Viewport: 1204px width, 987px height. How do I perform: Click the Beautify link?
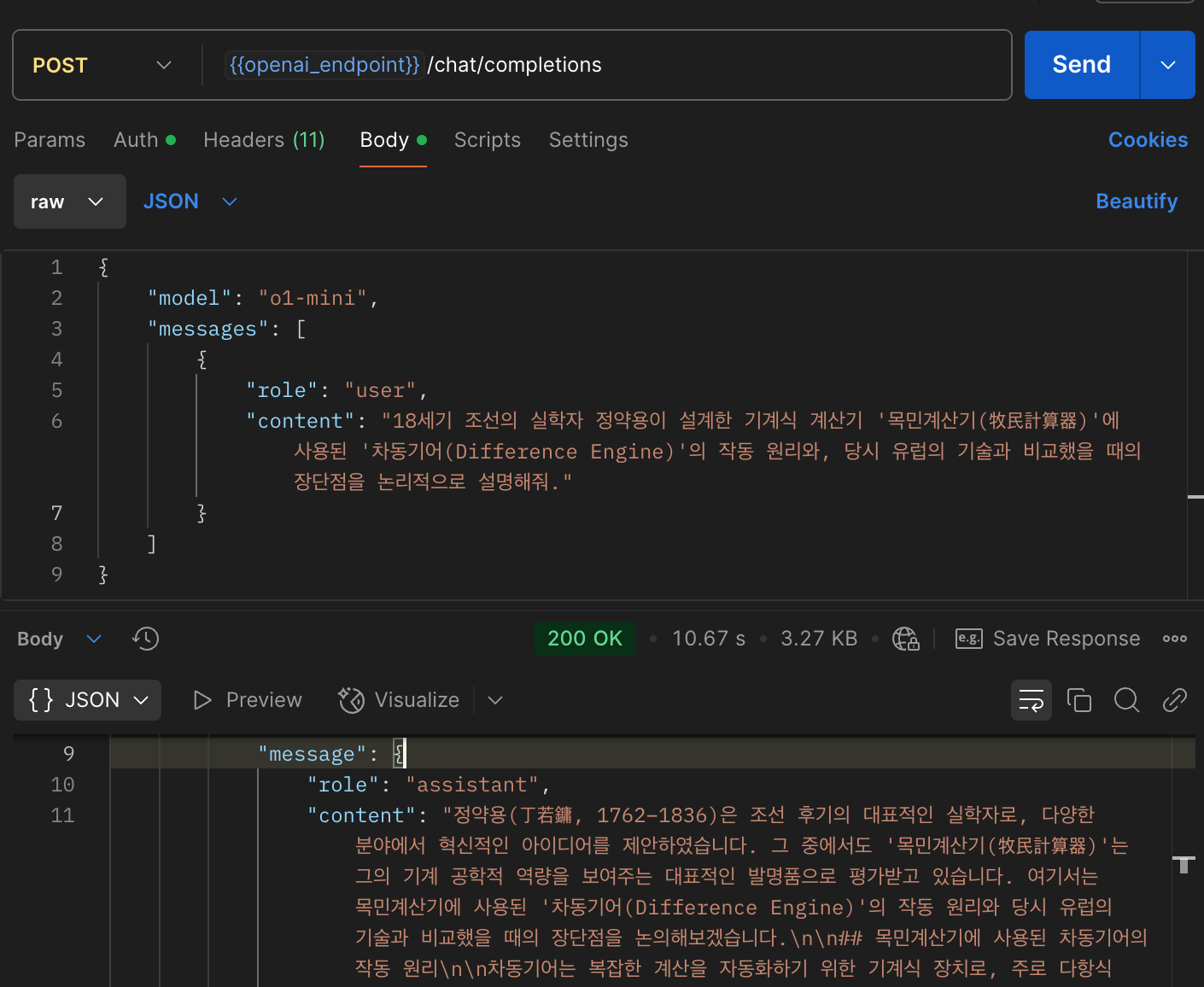point(1136,201)
